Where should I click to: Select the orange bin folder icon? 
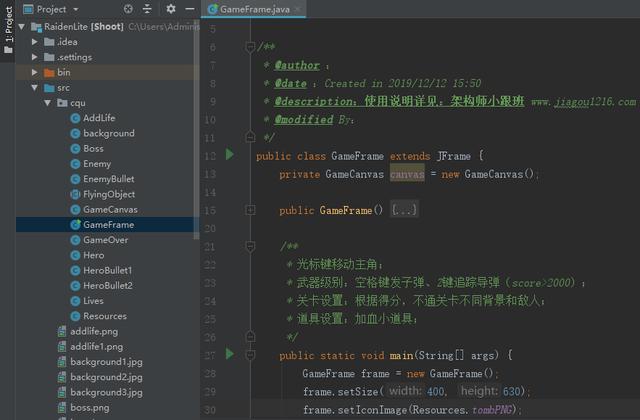click(x=49, y=73)
